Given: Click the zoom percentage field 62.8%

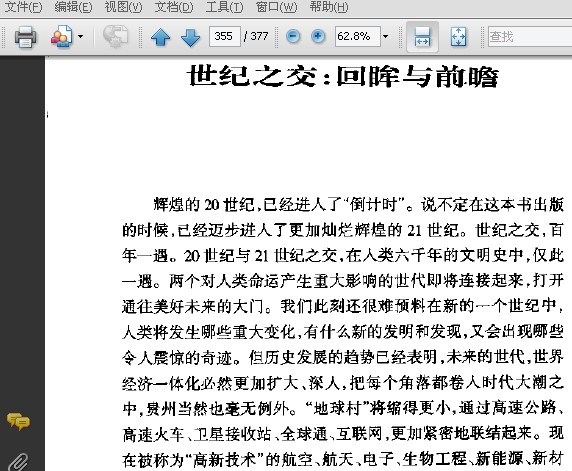Looking at the screenshot, I should click(358, 36).
